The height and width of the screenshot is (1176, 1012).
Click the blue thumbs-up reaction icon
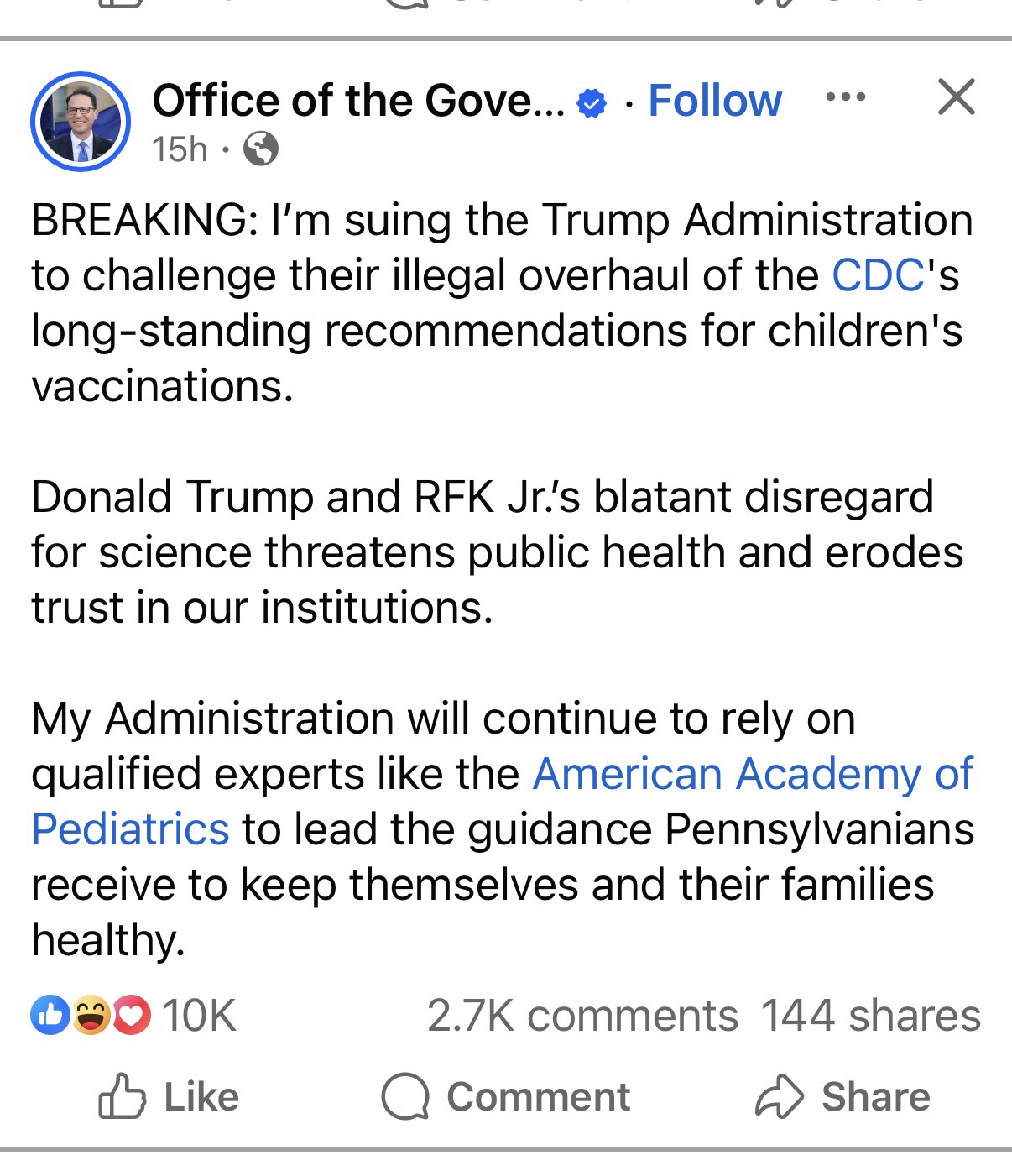[50, 1016]
